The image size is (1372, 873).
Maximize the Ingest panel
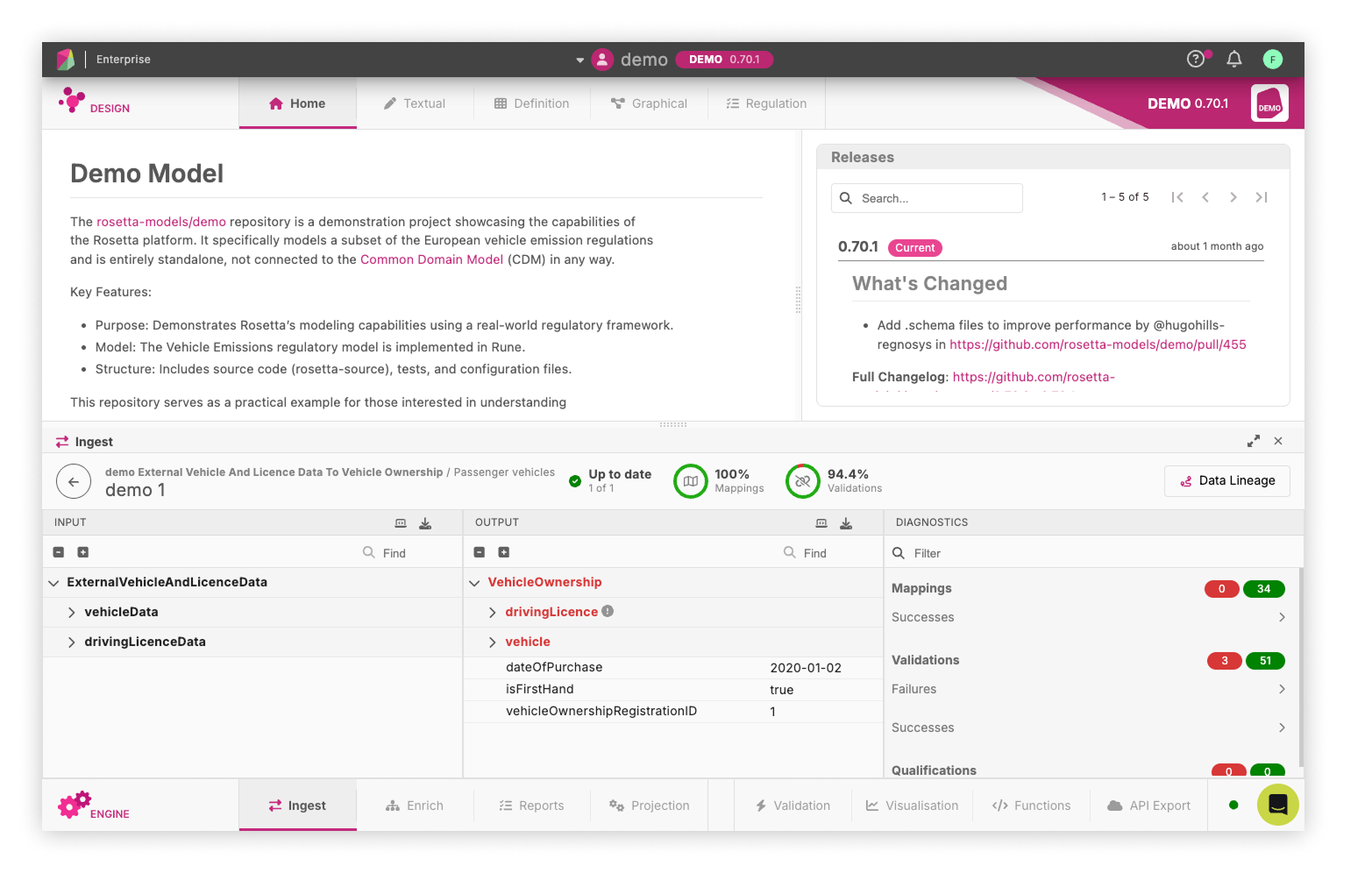point(1253,441)
